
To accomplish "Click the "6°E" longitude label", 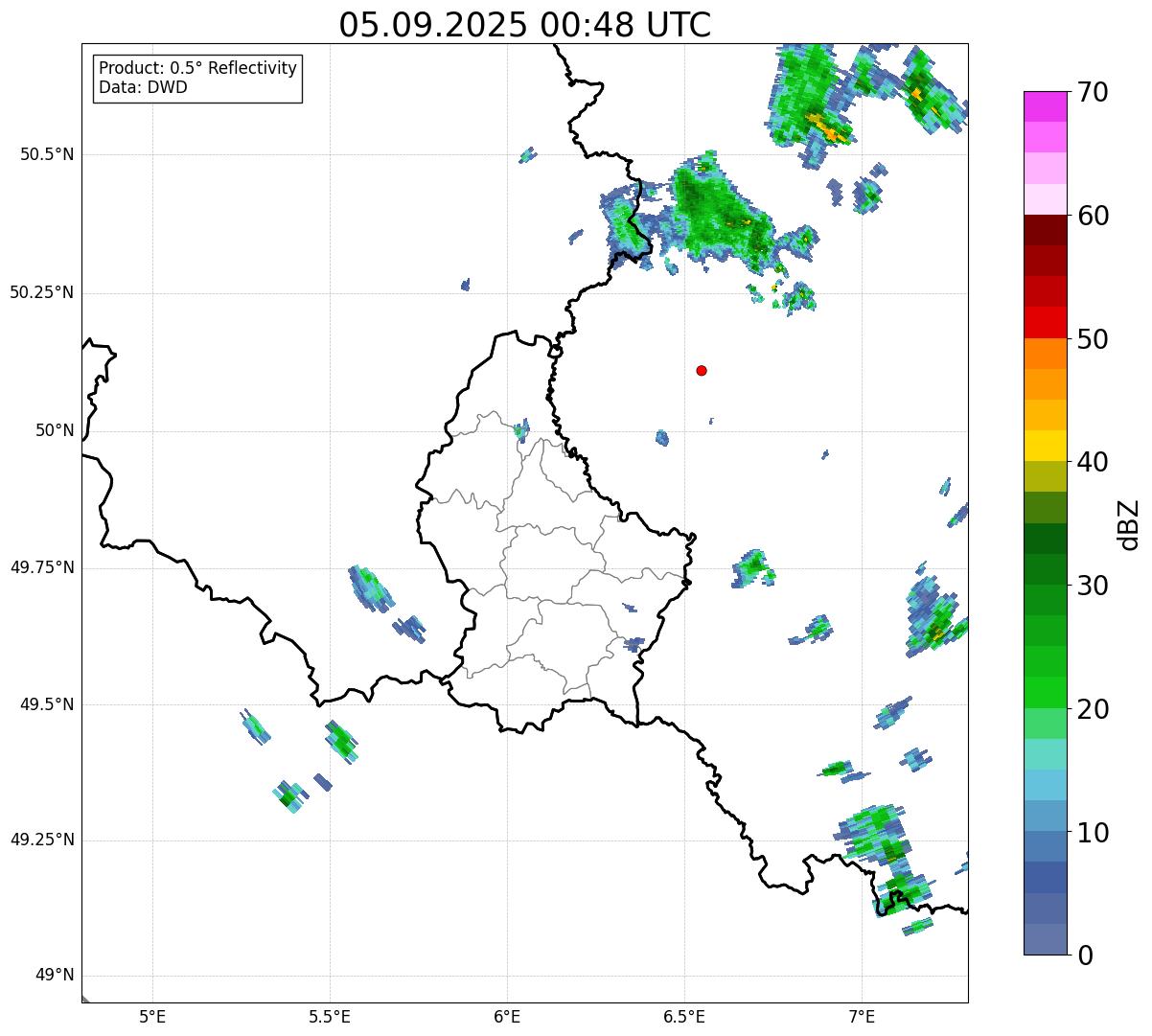I will (507, 1016).
